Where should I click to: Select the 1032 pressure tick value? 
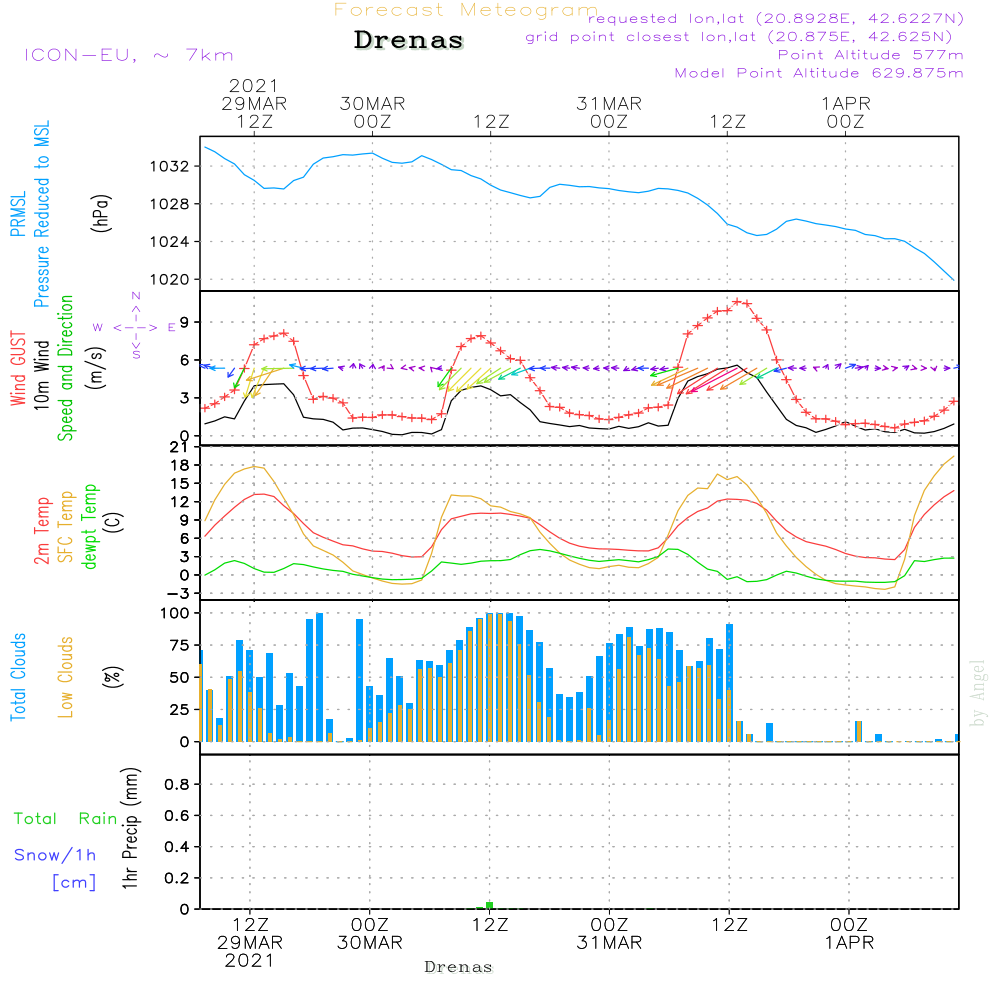point(170,166)
